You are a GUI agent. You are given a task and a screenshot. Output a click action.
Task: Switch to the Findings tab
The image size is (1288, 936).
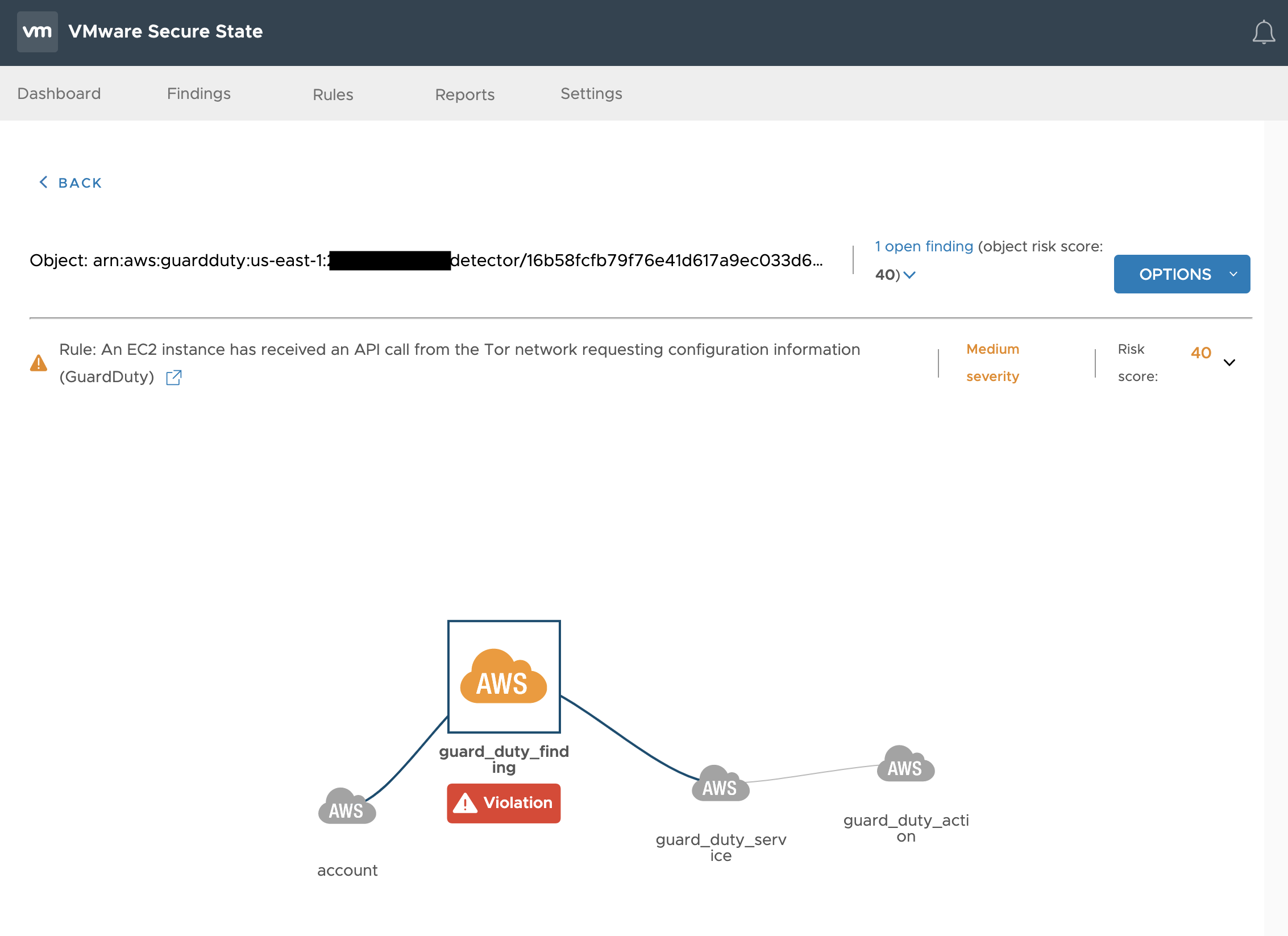(199, 93)
